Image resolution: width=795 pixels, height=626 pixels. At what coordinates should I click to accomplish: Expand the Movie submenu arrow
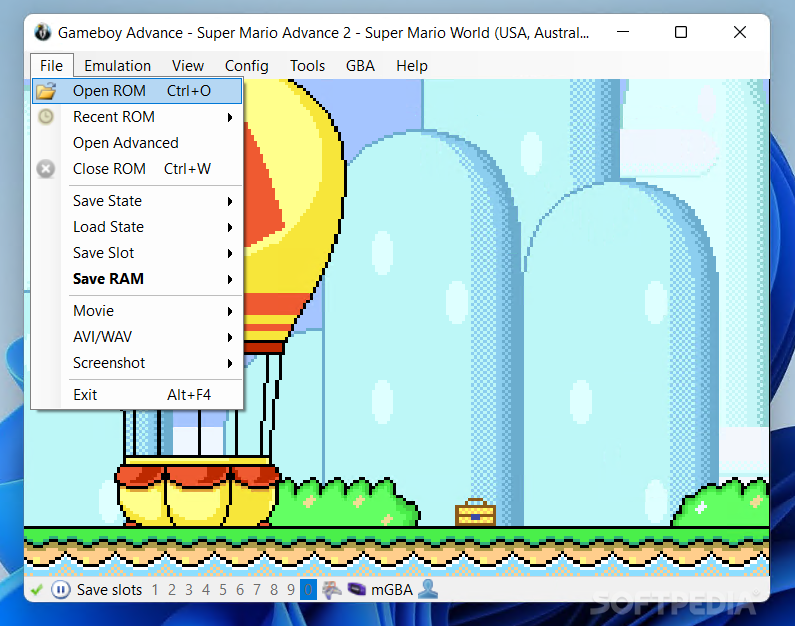click(230, 311)
